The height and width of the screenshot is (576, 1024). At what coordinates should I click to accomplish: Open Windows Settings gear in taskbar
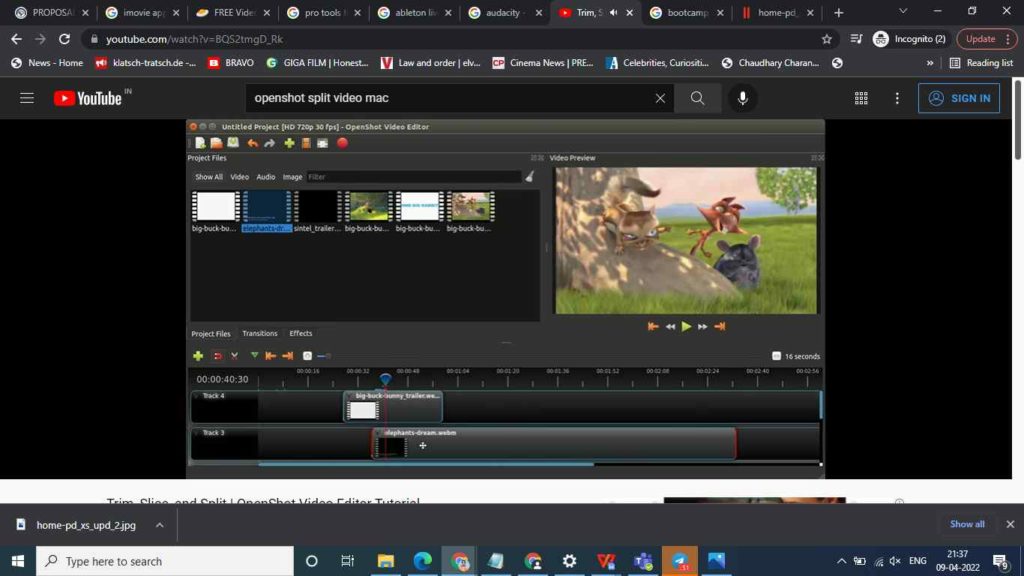point(569,561)
